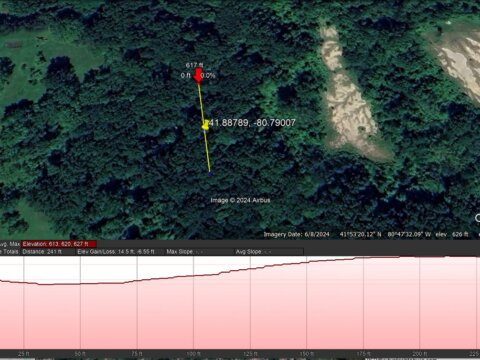Click the blue endpoint of the yellow path

click(210, 173)
